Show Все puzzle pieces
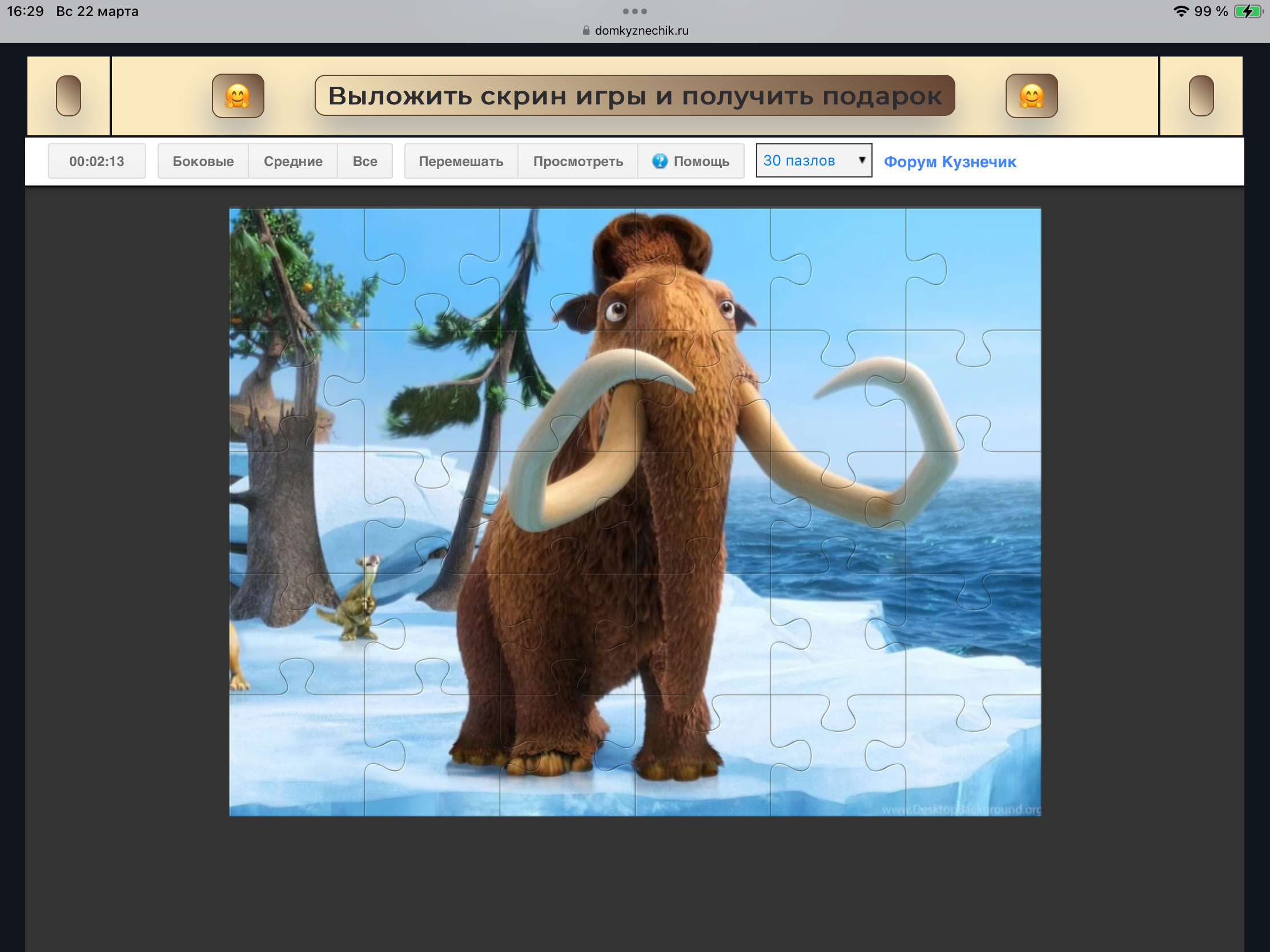 364,162
